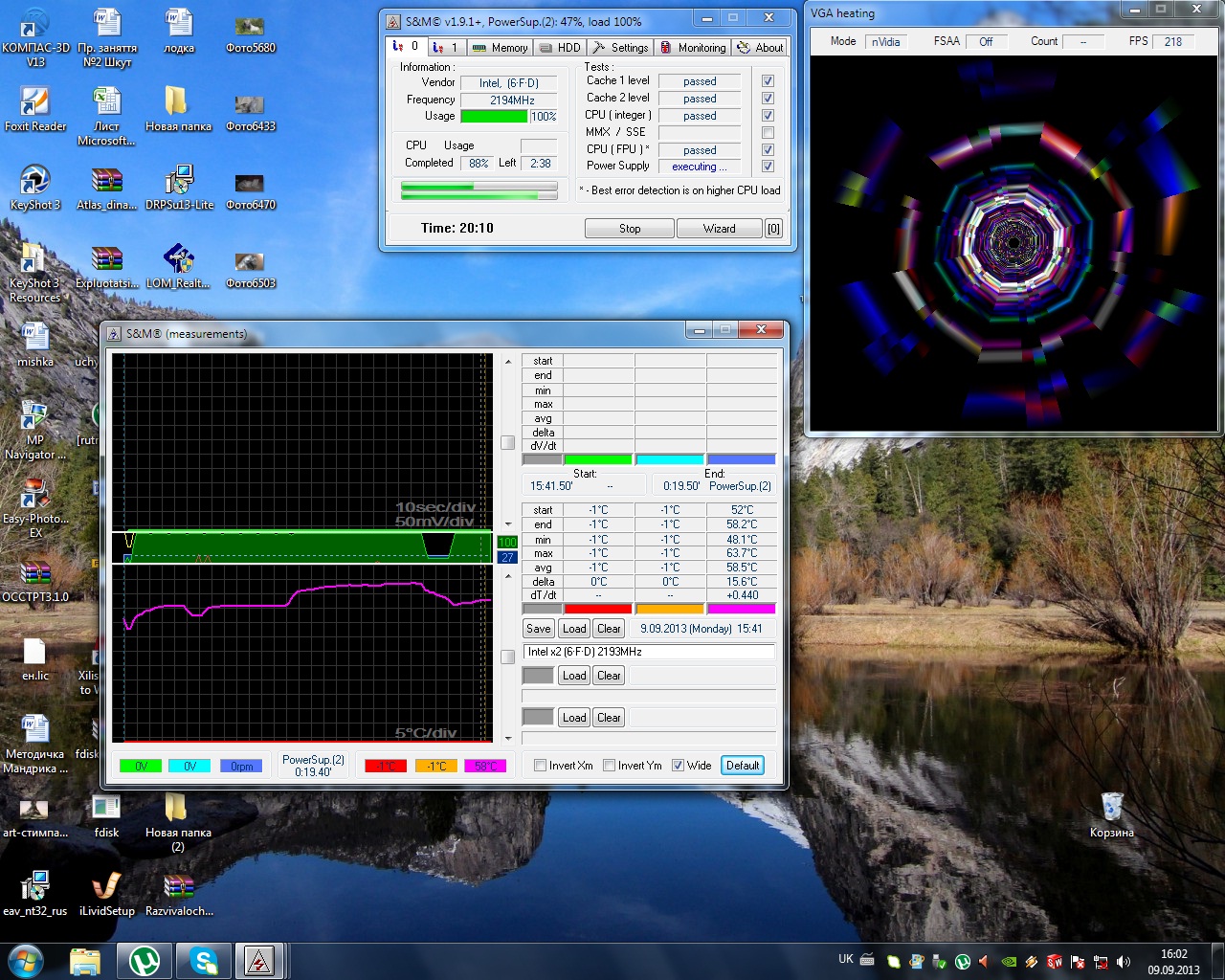The image size is (1225, 980).
Task: Open uTorrent from the taskbar
Action: [145, 960]
